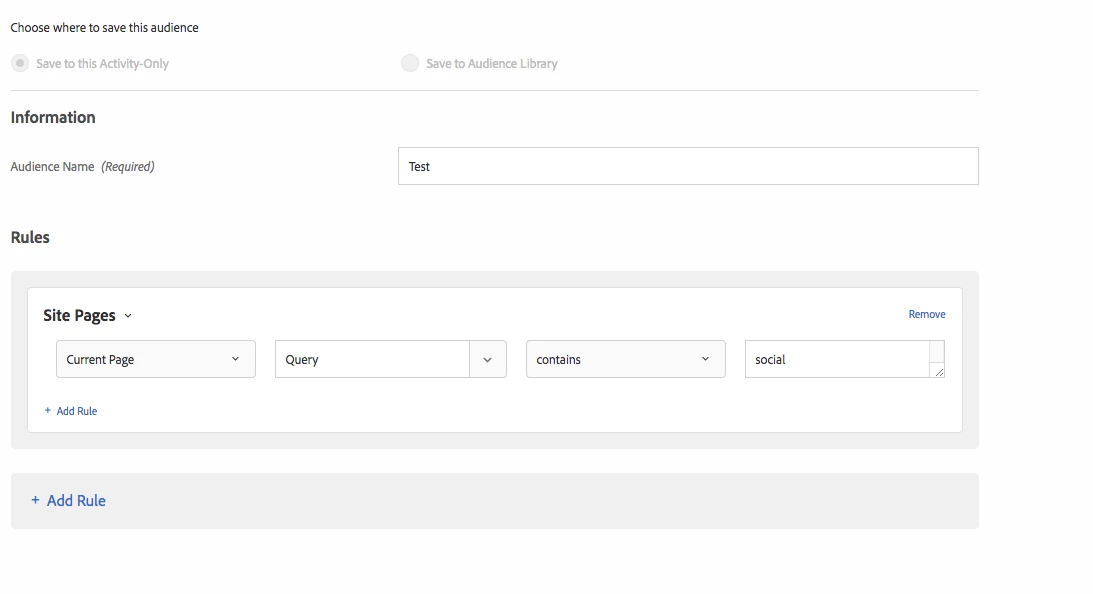Select Save to this Activity-Only radio
This screenshot has height=594, width=1093.
tap(20, 63)
